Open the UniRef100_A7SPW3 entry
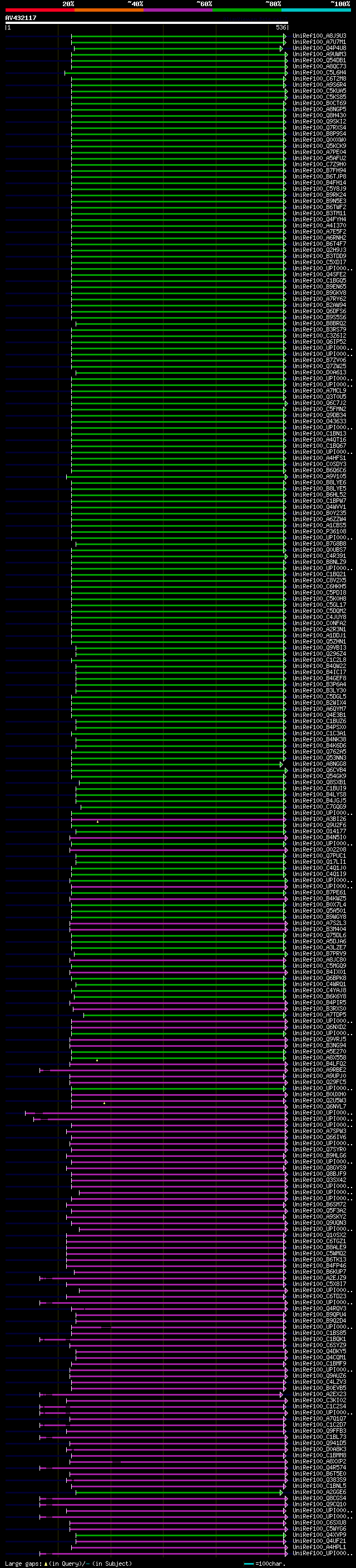Image resolution: width=356 pixels, height=1568 pixels. [319, 1131]
